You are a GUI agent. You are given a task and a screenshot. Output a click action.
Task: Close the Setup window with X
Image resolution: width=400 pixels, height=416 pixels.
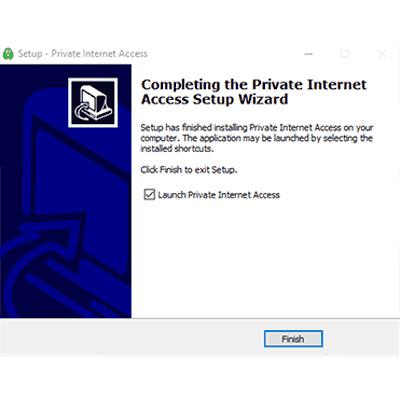(x=382, y=54)
